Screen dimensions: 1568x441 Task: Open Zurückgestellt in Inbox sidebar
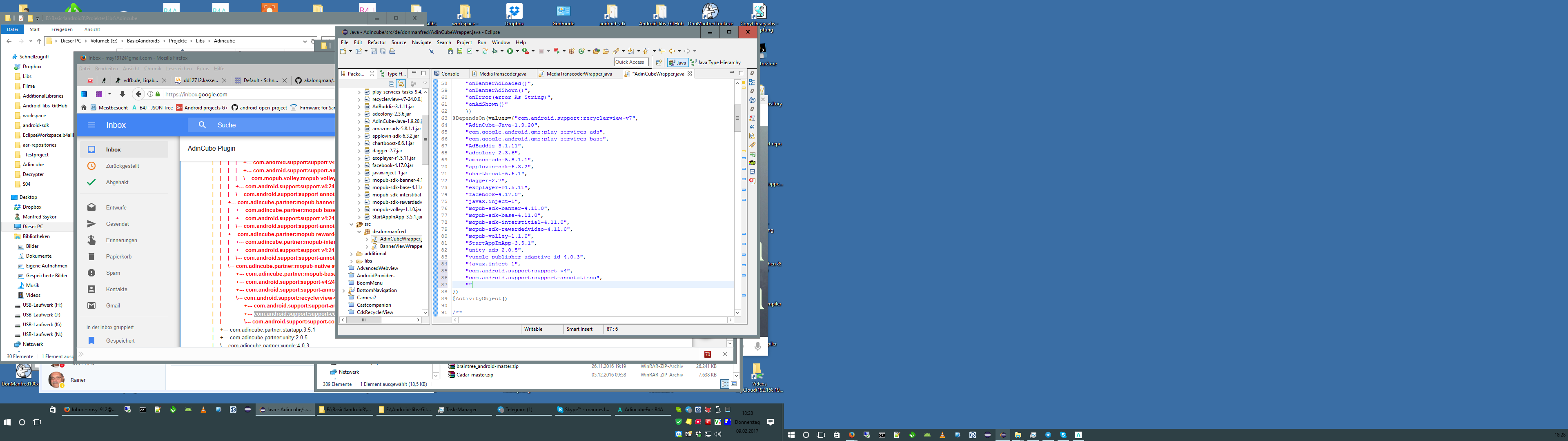pos(122,166)
